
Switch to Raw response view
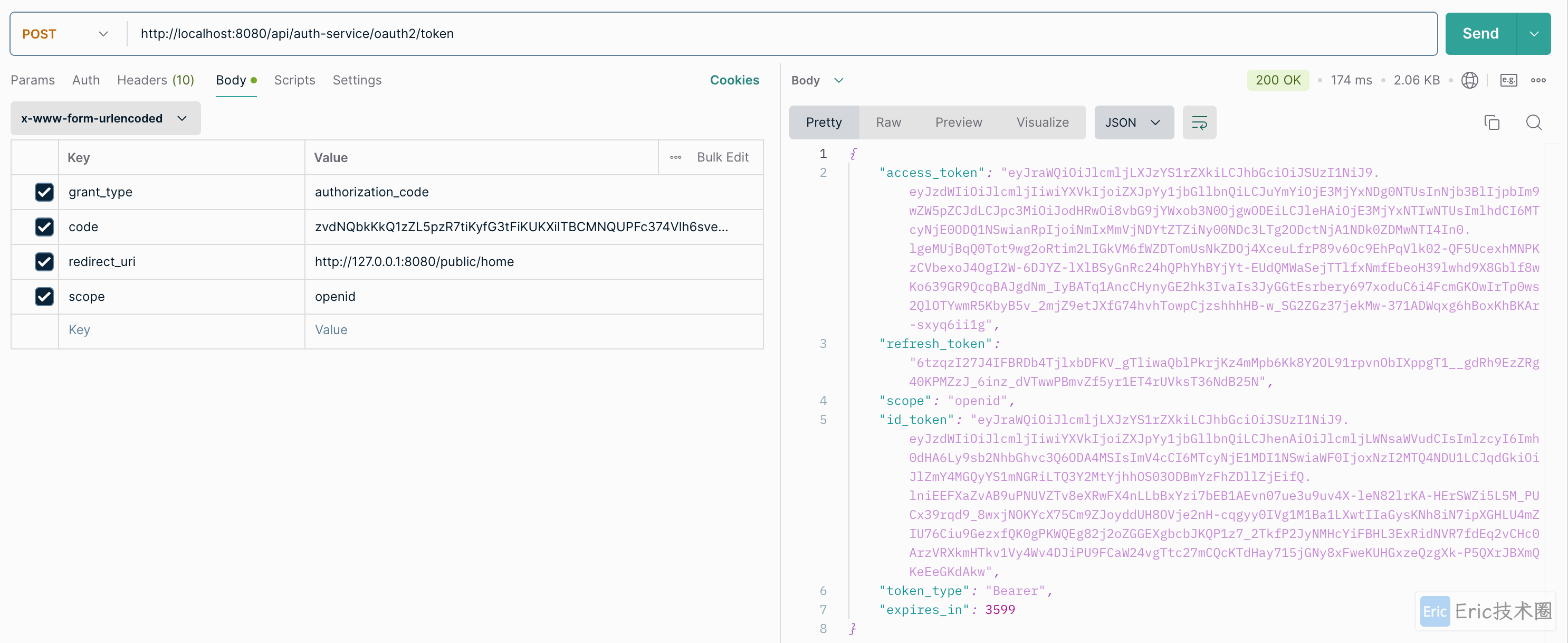pos(888,122)
